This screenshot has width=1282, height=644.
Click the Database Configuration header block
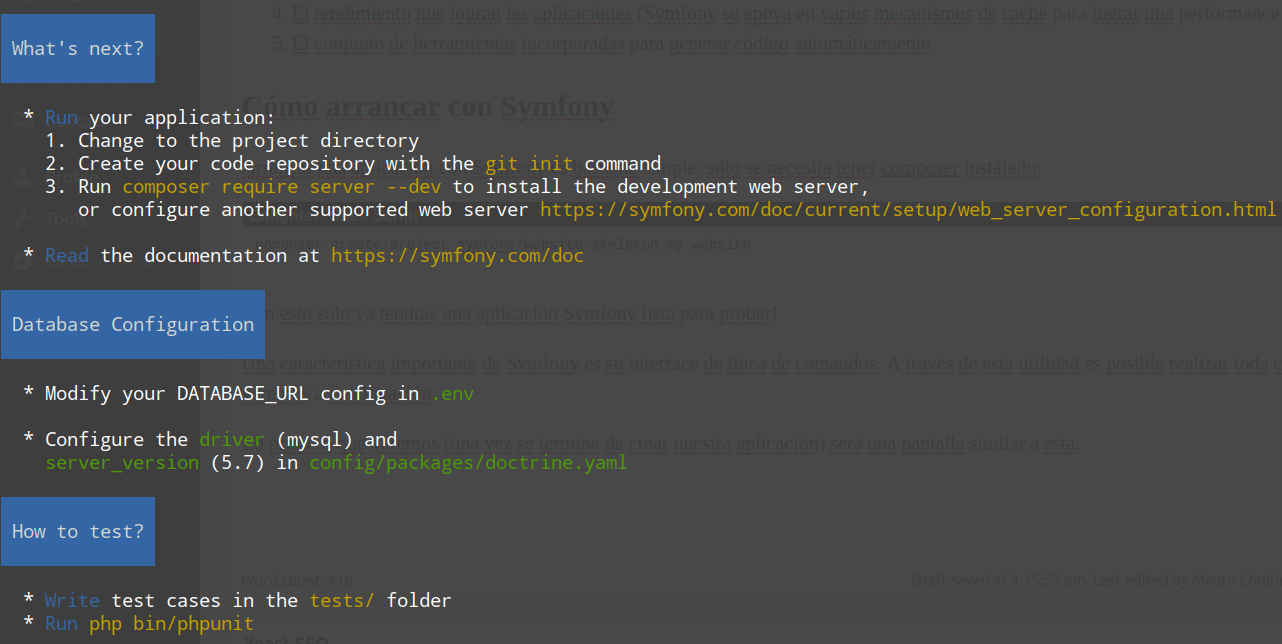pos(133,324)
